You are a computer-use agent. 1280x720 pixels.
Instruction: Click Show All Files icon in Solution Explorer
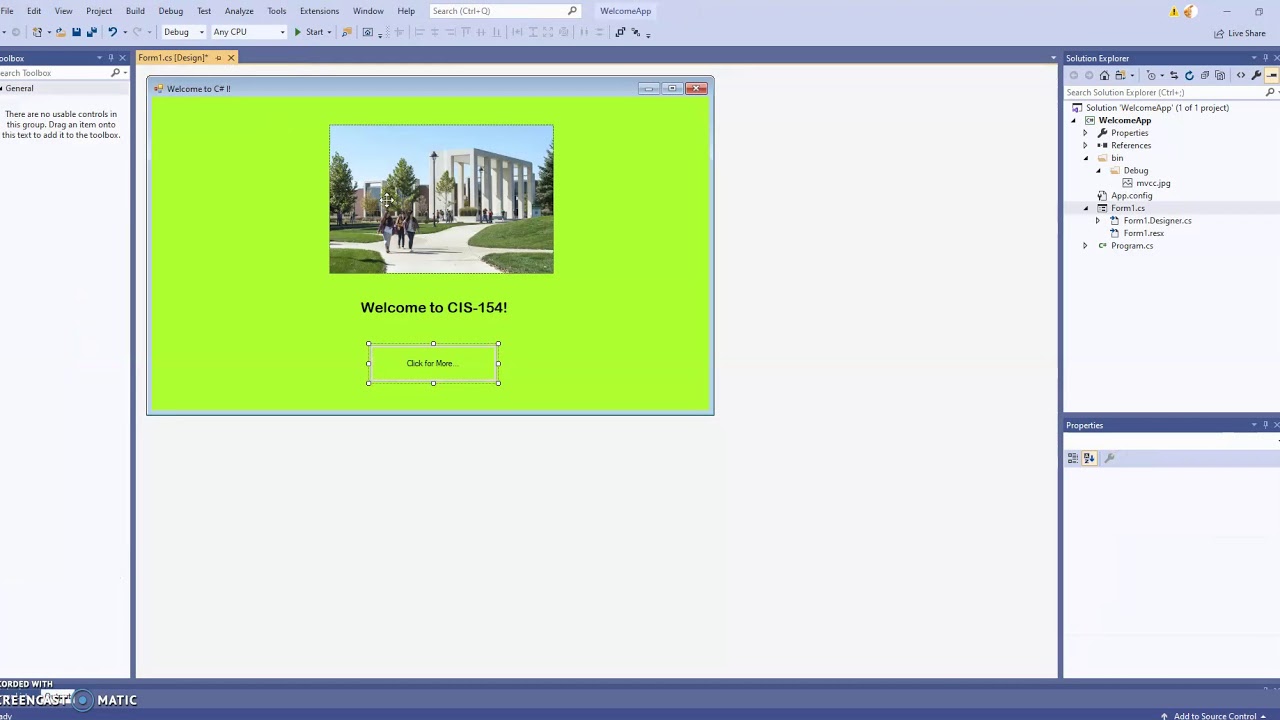[1220, 75]
